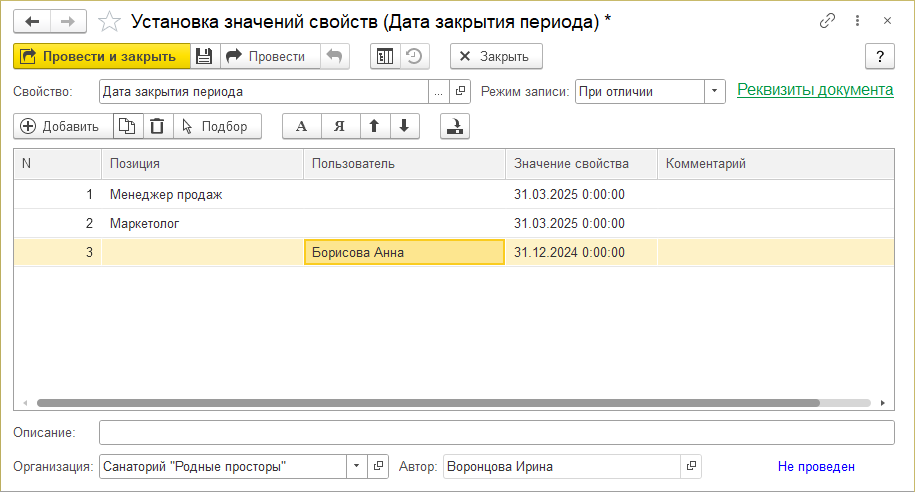This screenshot has width=915, height=492.
Task: Click the get link chain icon
Action: 827,21
